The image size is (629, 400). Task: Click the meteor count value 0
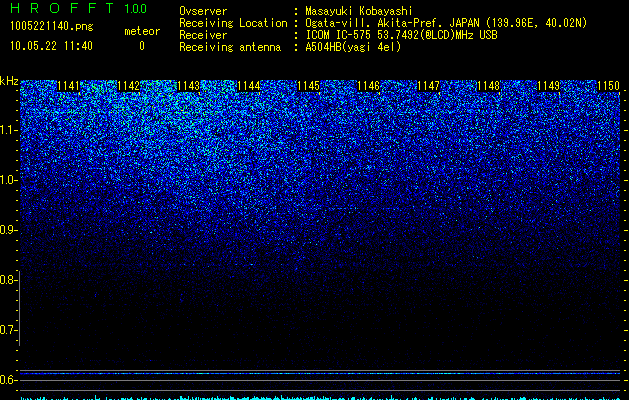coord(142,46)
